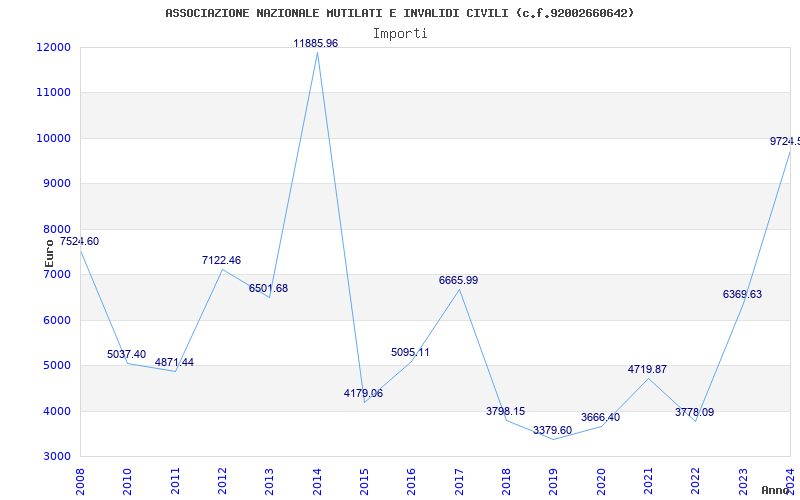Click the x-axis year 2011
The width and height of the screenshot is (800, 500).
tap(175, 481)
